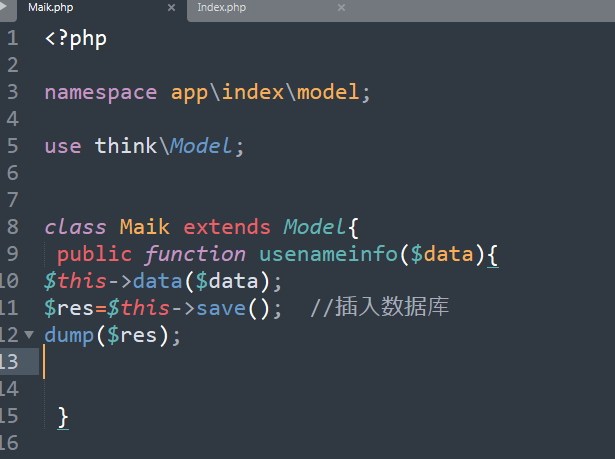Switch to the Index.php tab

coord(222,7)
